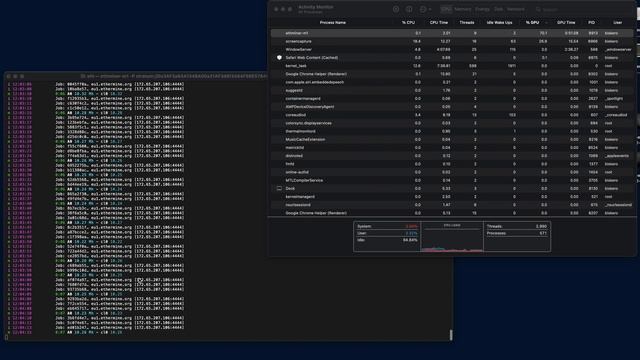Sort by the GPU Time column header

[566, 22]
